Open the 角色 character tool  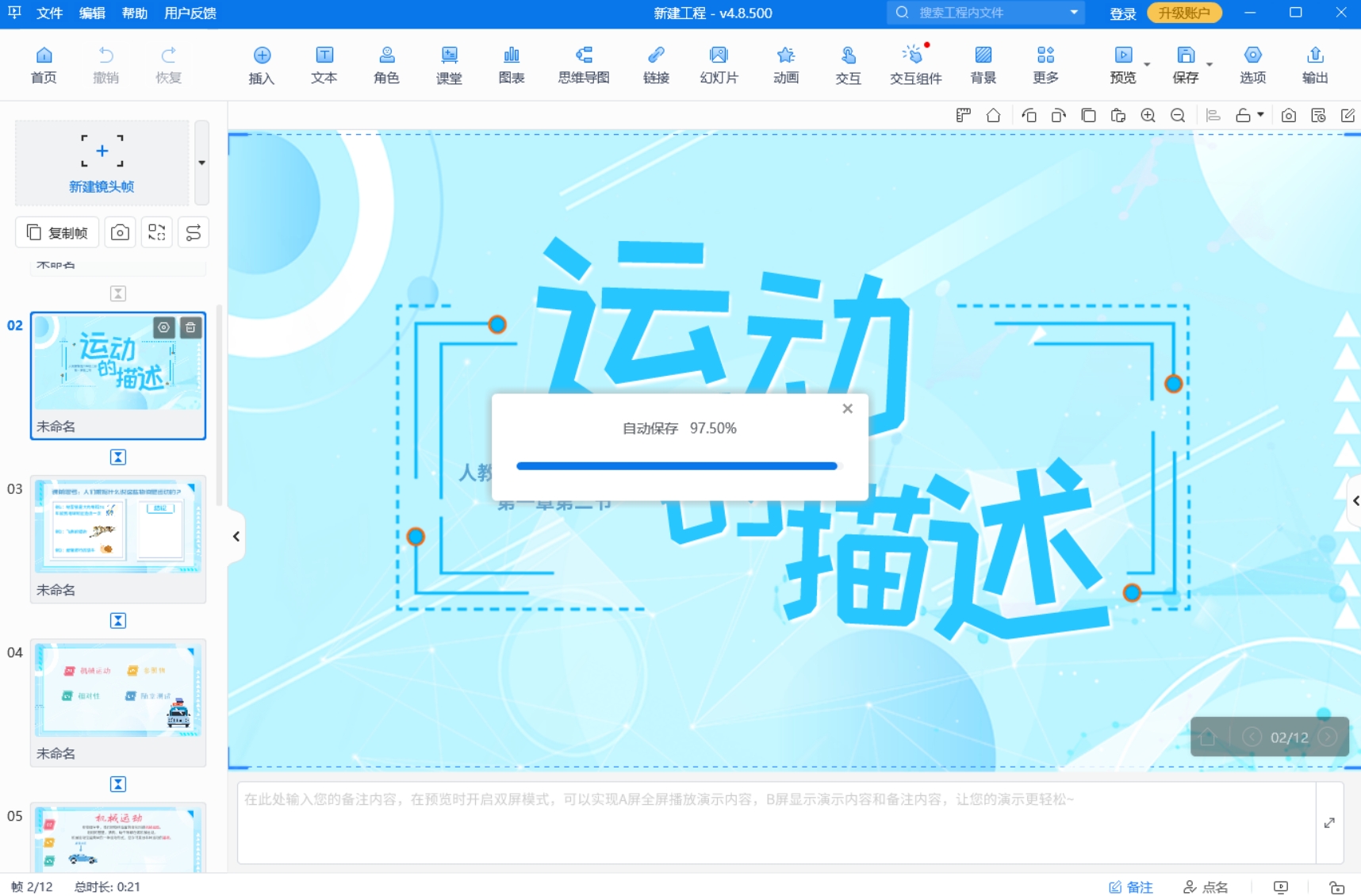point(386,65)
